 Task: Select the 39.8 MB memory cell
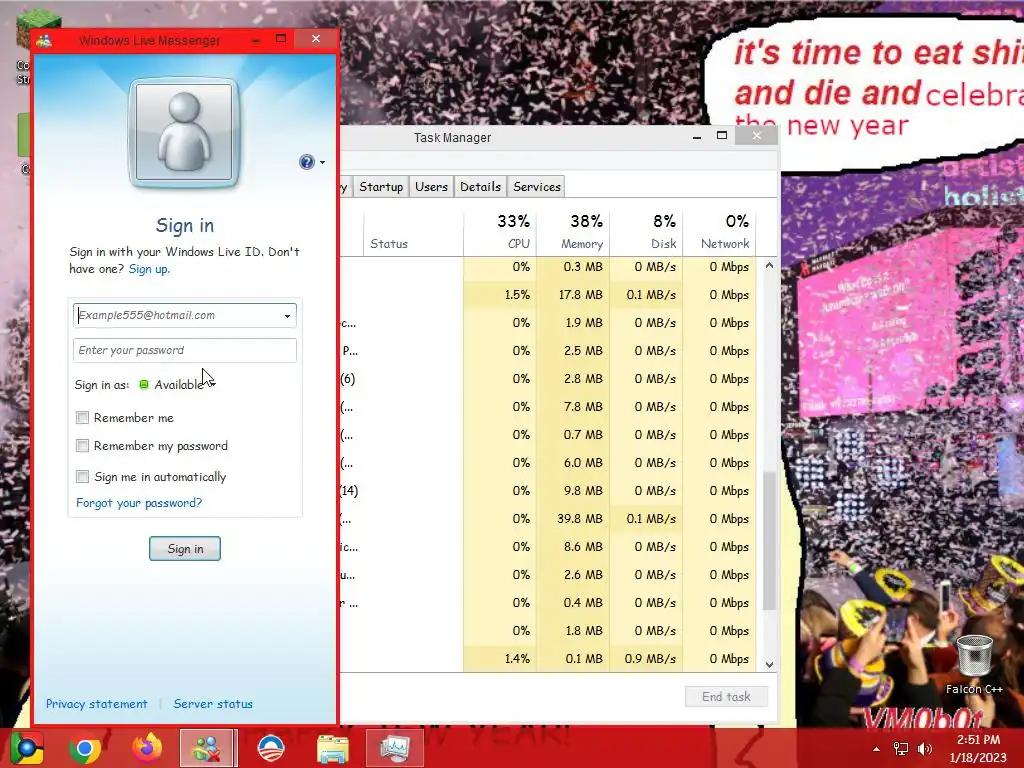(573, 519)
